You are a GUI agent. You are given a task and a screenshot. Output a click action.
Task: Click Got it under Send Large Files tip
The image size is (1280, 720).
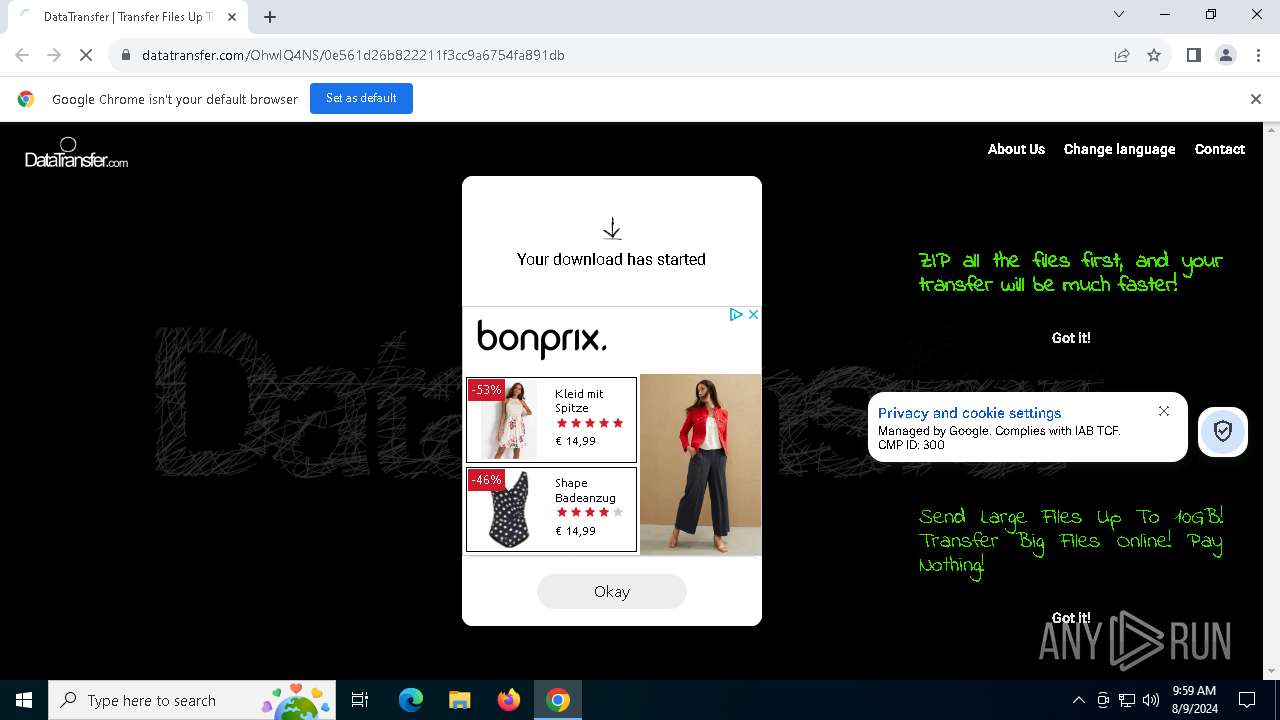tap(1071, 618)
